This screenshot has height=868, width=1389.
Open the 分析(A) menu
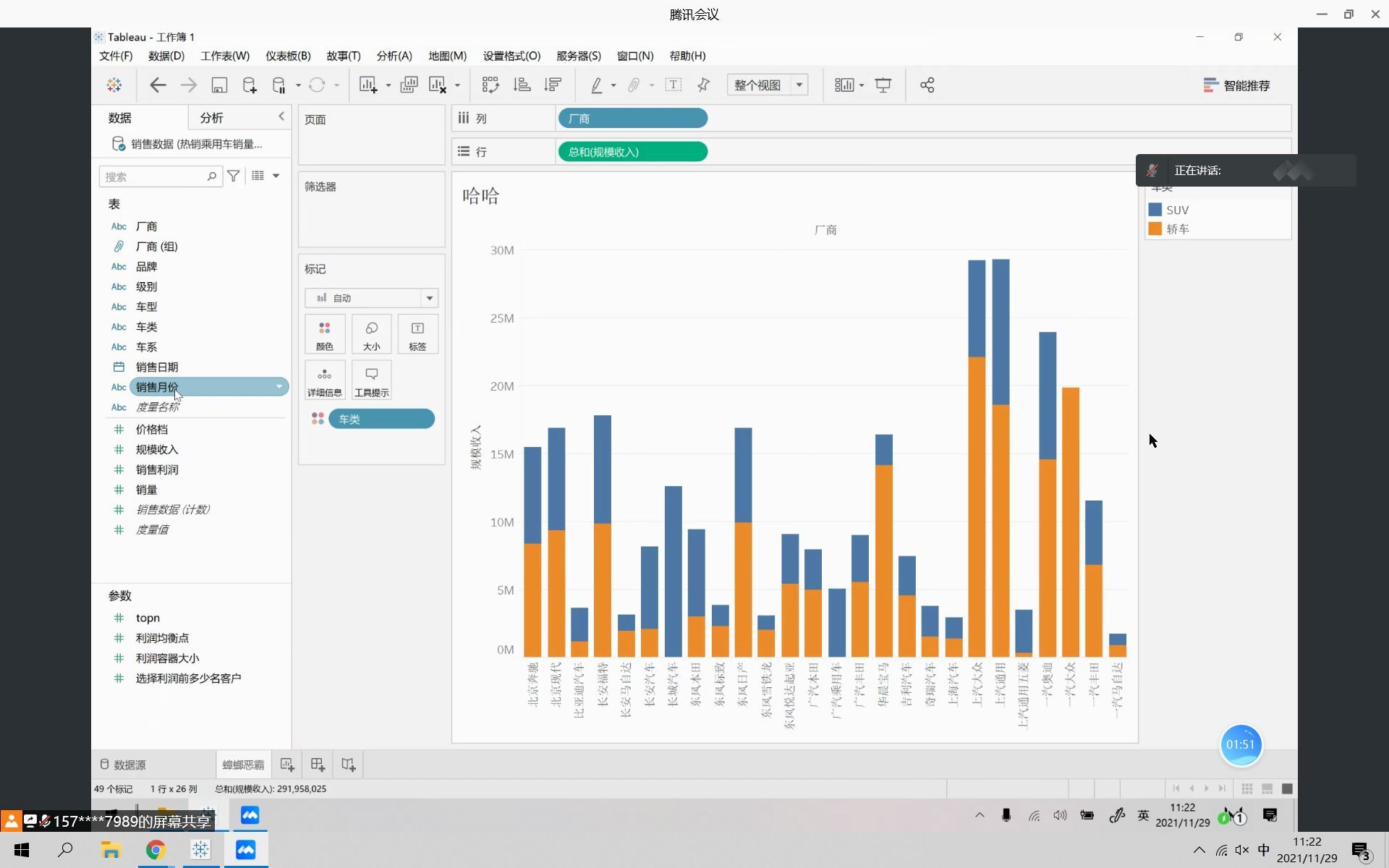coord(394,56)
